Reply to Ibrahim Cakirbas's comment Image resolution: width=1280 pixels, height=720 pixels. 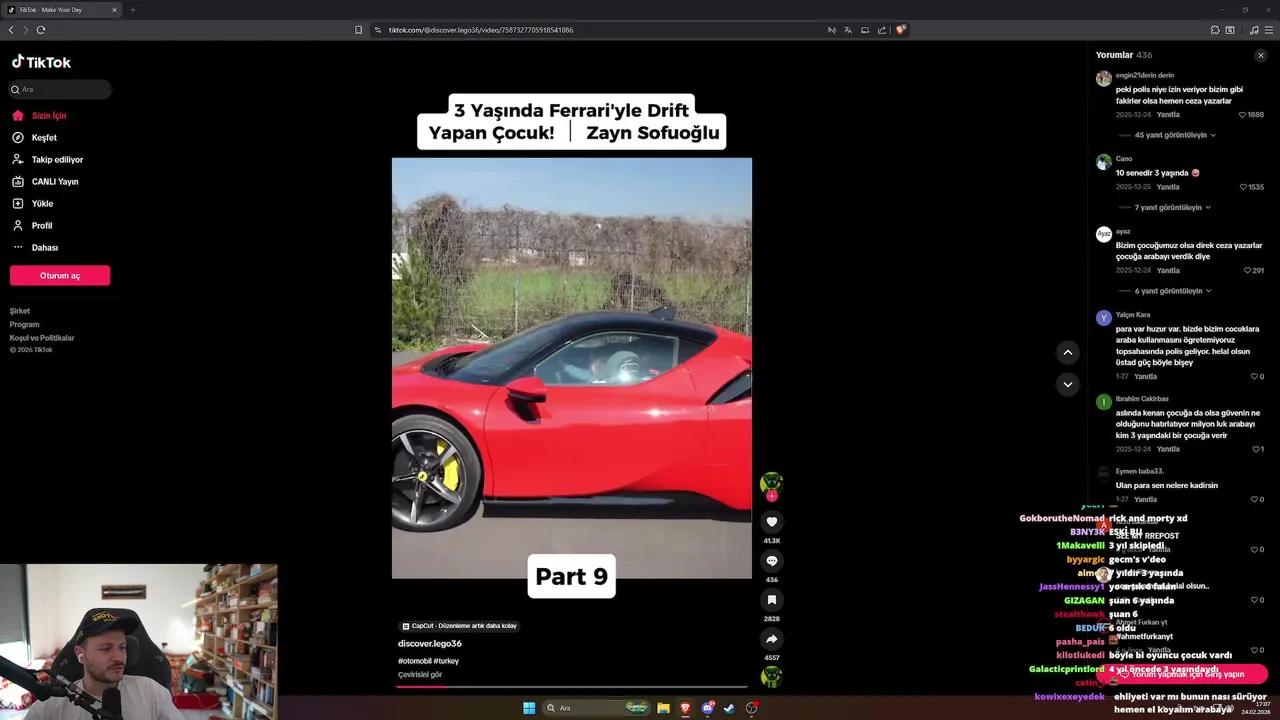[x=1168, y=449]
